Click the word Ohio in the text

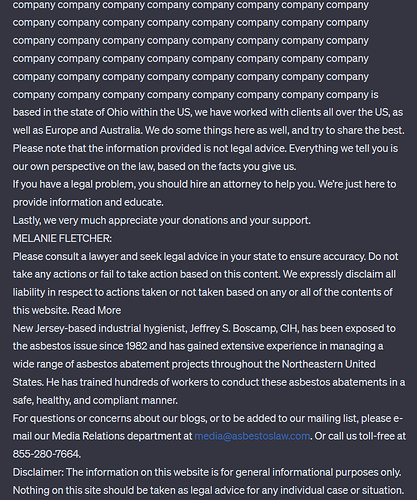coord(117,112)
